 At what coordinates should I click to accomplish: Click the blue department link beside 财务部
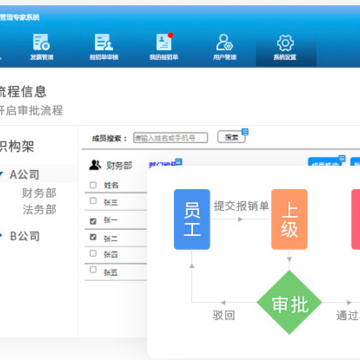[x=162, y=165]
